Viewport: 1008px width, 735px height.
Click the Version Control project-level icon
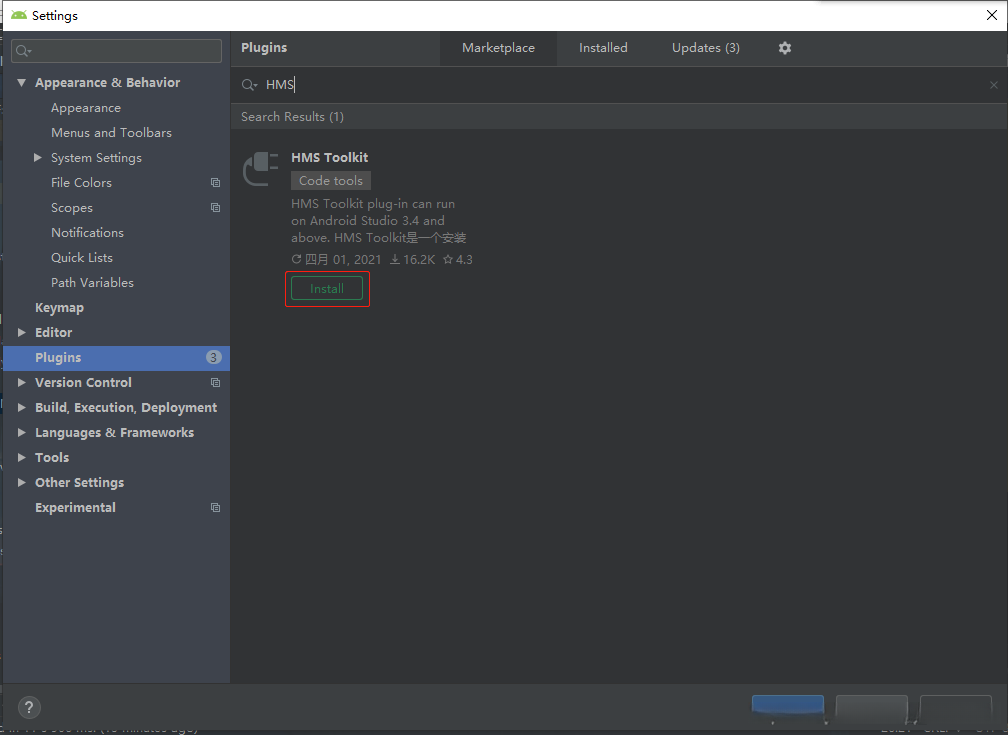click(215, 383)
